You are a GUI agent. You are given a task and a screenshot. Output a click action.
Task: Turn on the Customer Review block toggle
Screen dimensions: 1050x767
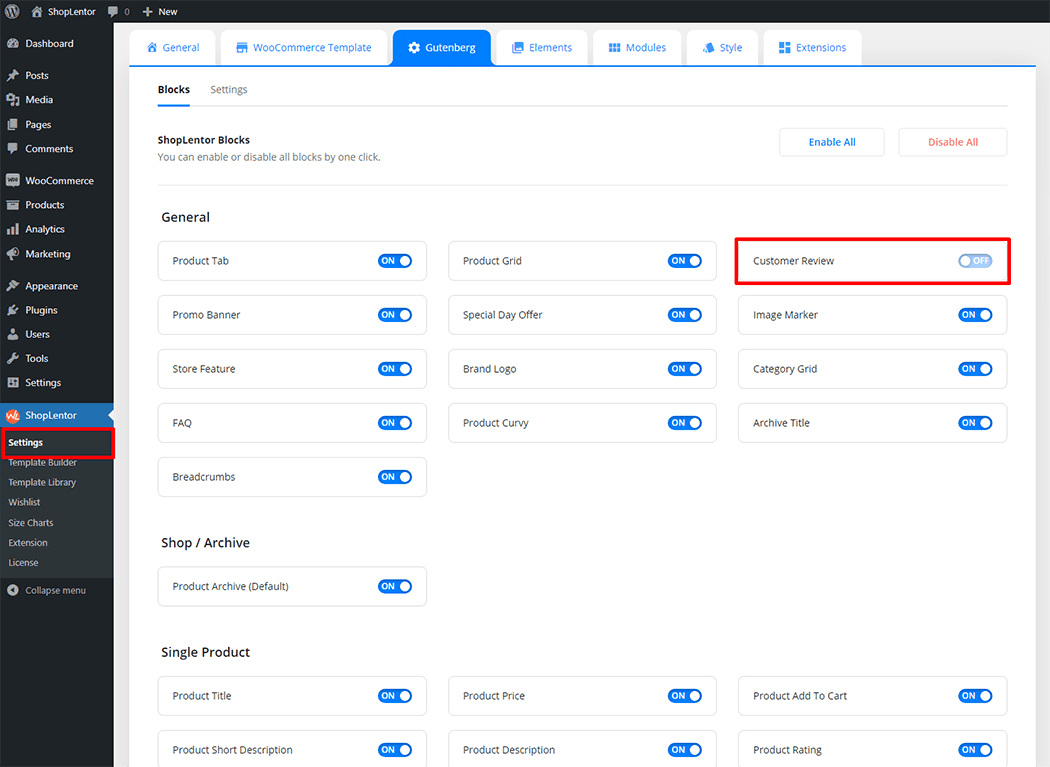click(x=974, y=261)
